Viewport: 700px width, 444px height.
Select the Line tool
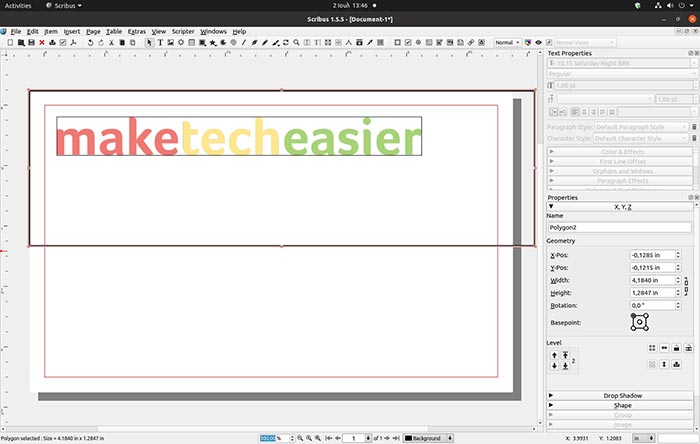click(x=244, y=42)
